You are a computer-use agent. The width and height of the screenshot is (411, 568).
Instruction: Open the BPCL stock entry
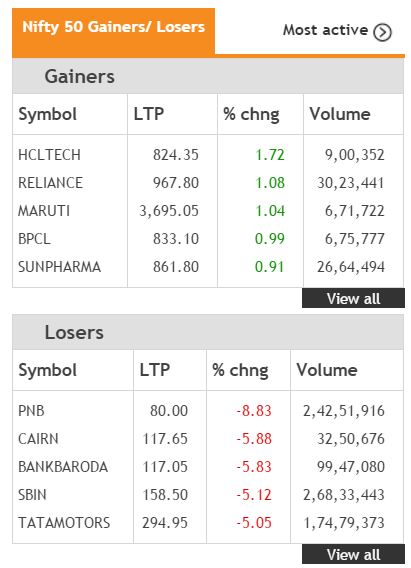pyautogui.click(x=34, y=239)
